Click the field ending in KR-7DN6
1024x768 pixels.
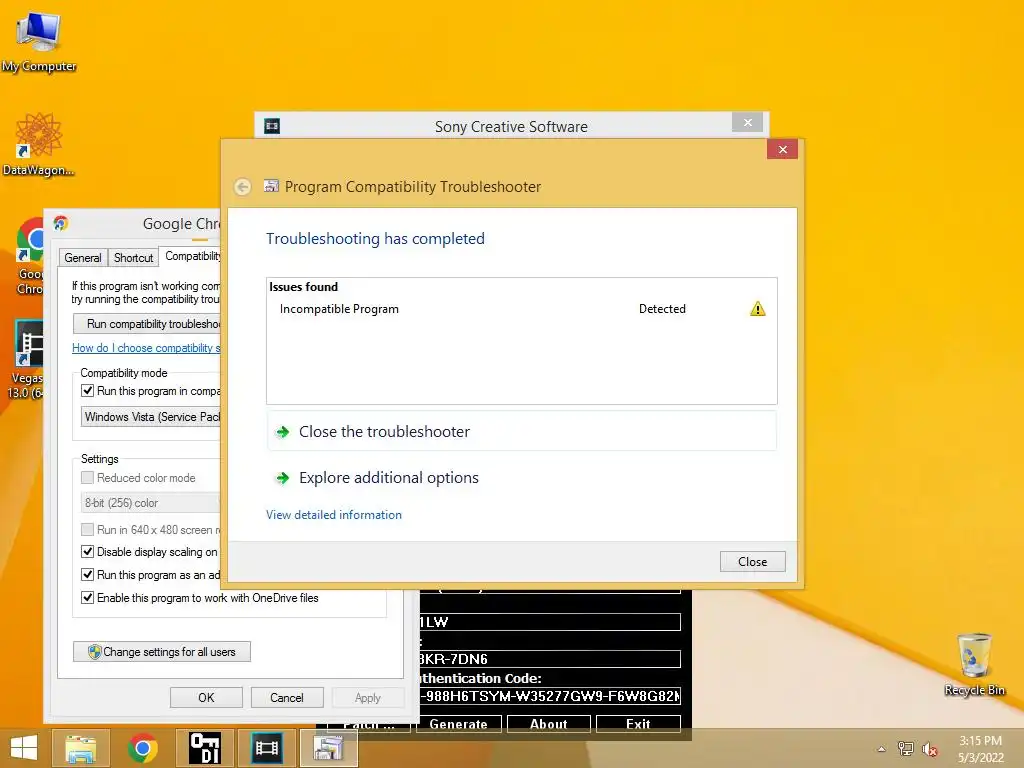(x=550, y=659)
